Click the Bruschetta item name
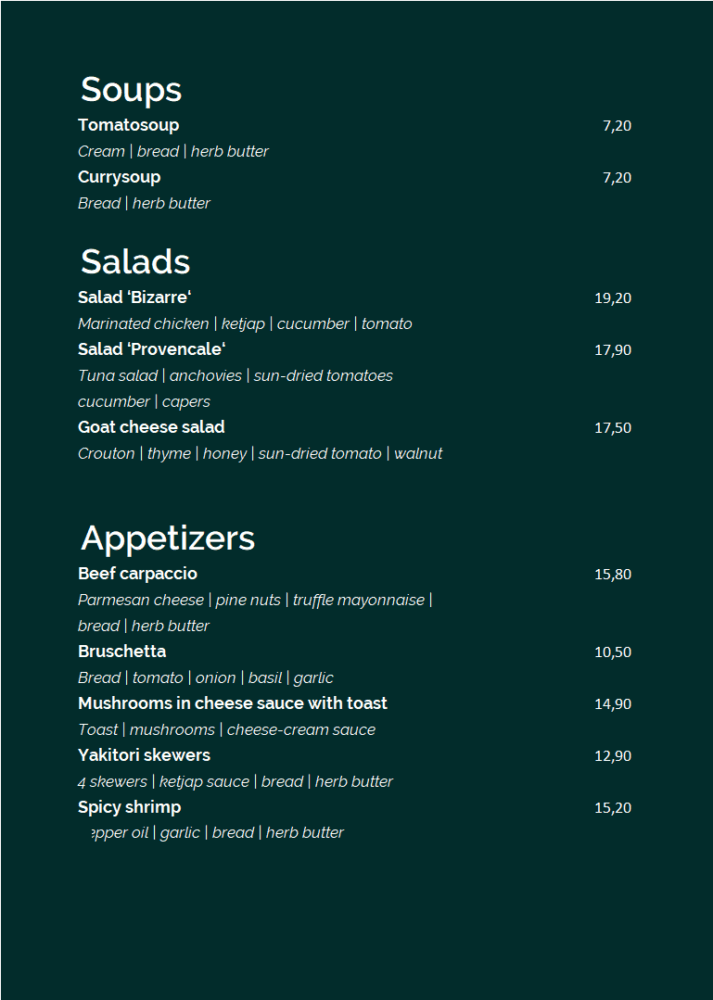The image size is (713, 1000). [x=122, y=651]
